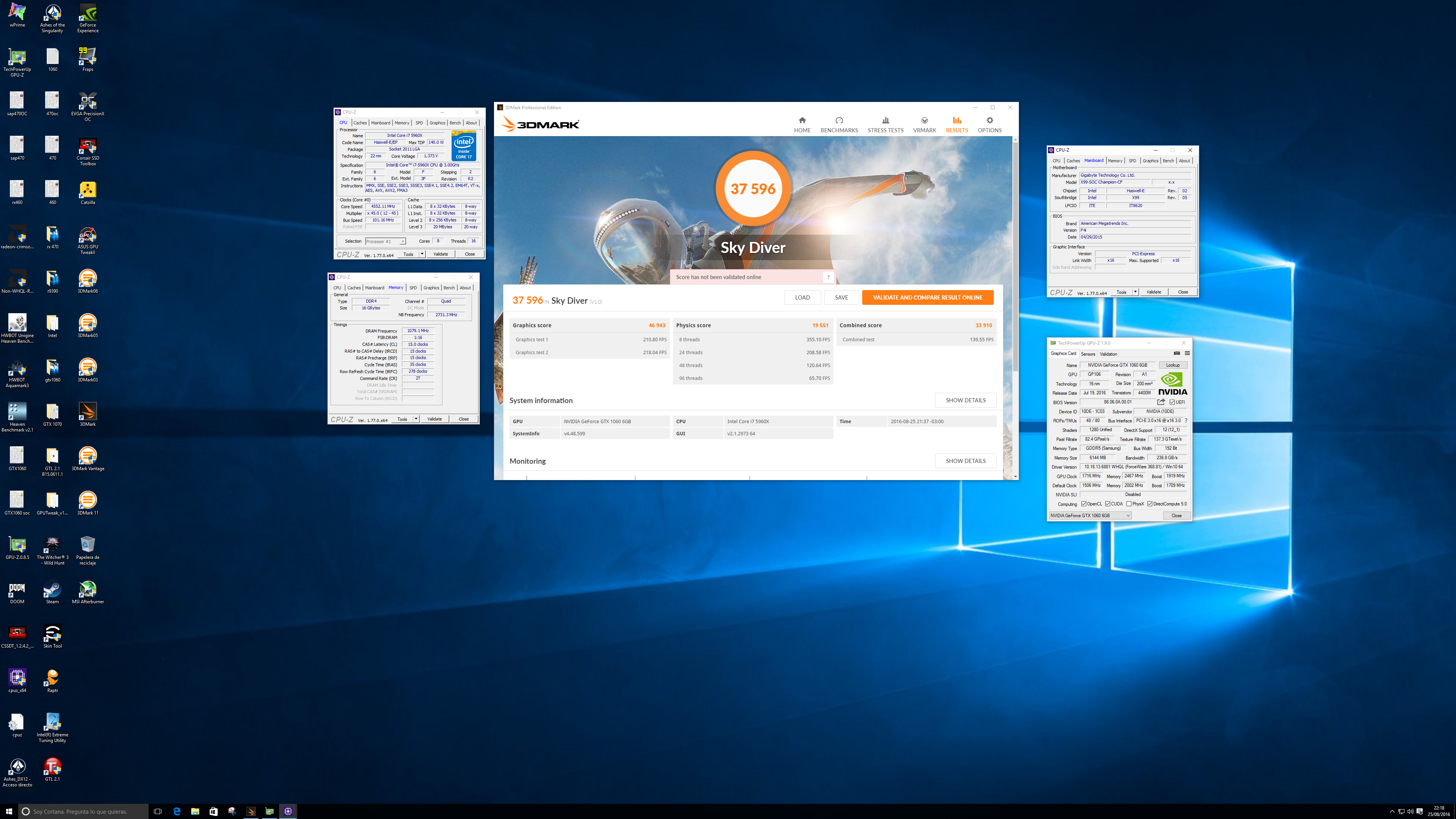This screenshot has width=1456, height=819.
Task: Open the Bench tab in CPU-Z Mainboard window
Action: [1168, 160]
